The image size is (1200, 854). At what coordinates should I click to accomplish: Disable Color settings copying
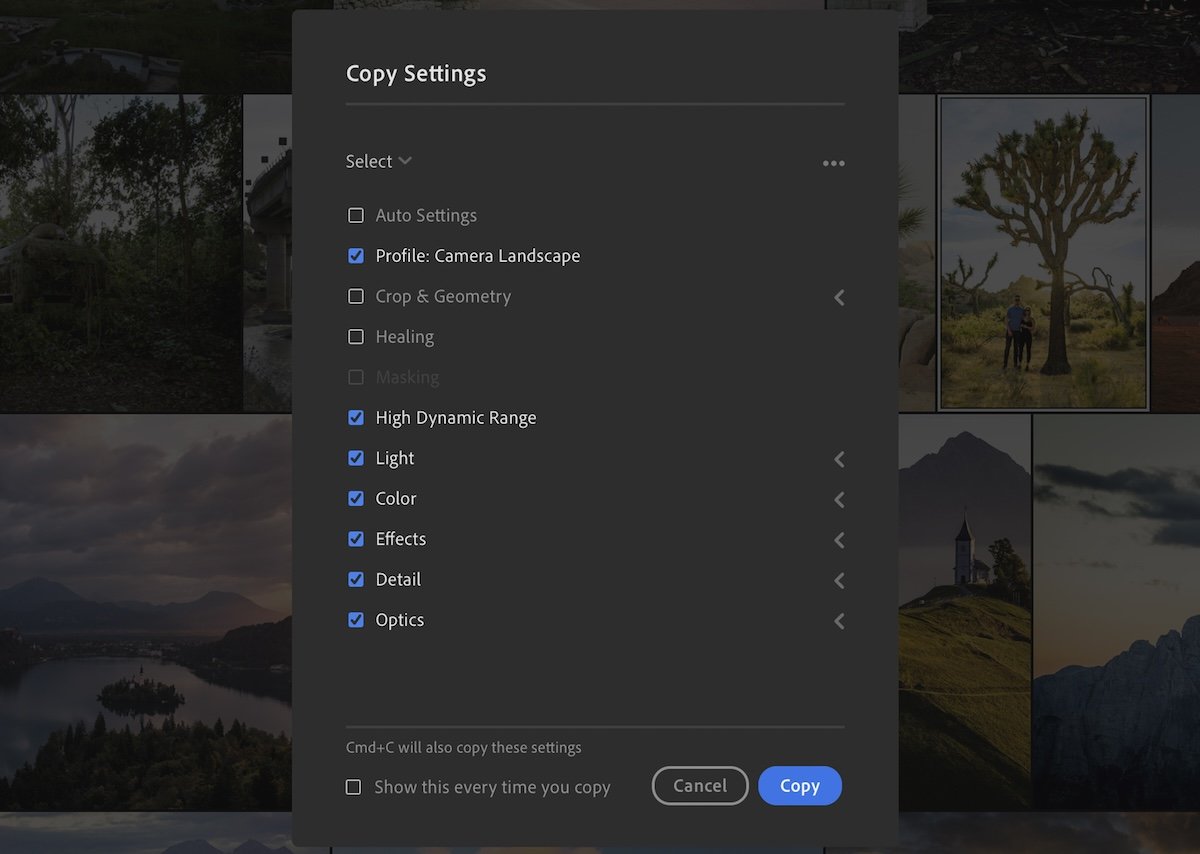[356, 498]
